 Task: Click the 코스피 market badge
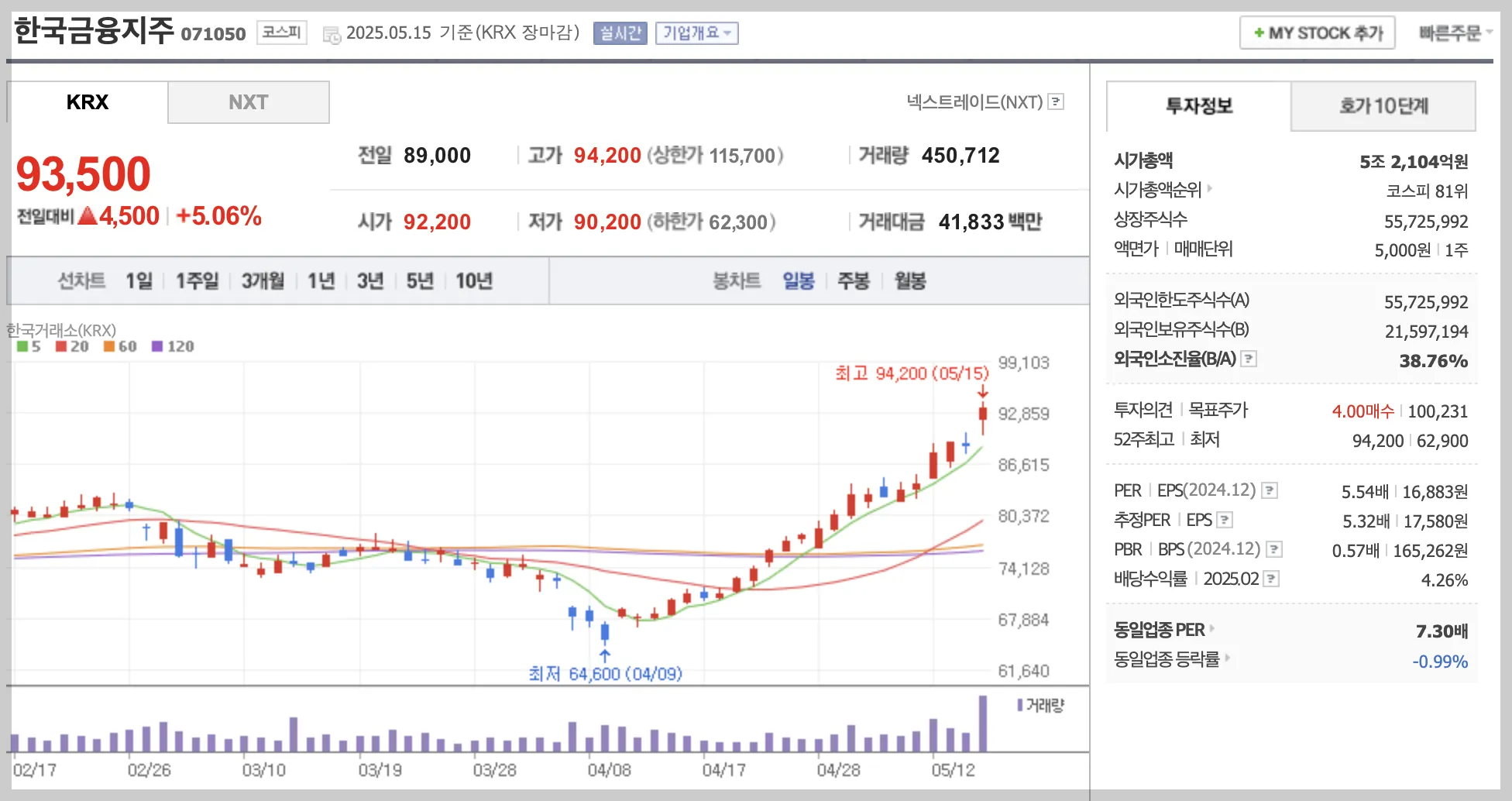point(282,33)
